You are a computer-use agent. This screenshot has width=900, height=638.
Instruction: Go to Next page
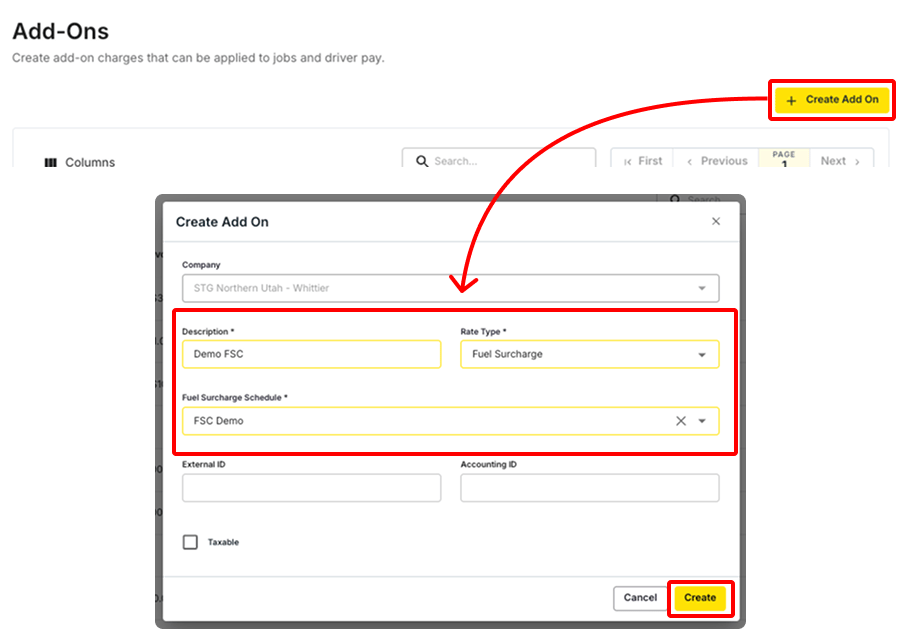841,161
